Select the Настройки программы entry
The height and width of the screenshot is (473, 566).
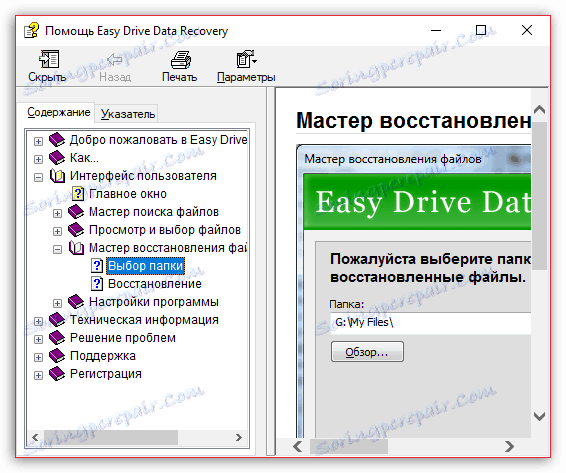pyautogui.click(x=154, y=302)
